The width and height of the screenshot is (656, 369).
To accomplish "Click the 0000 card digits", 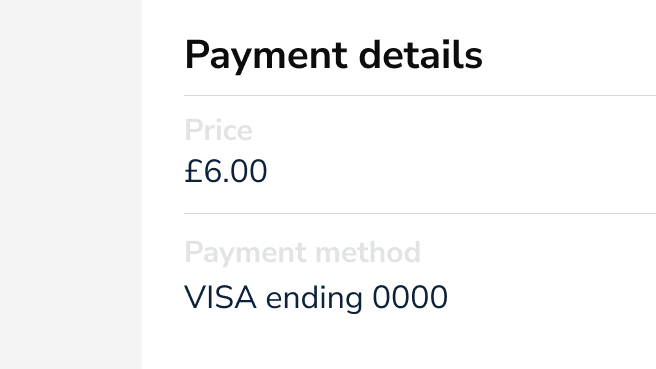I will 410,297.
